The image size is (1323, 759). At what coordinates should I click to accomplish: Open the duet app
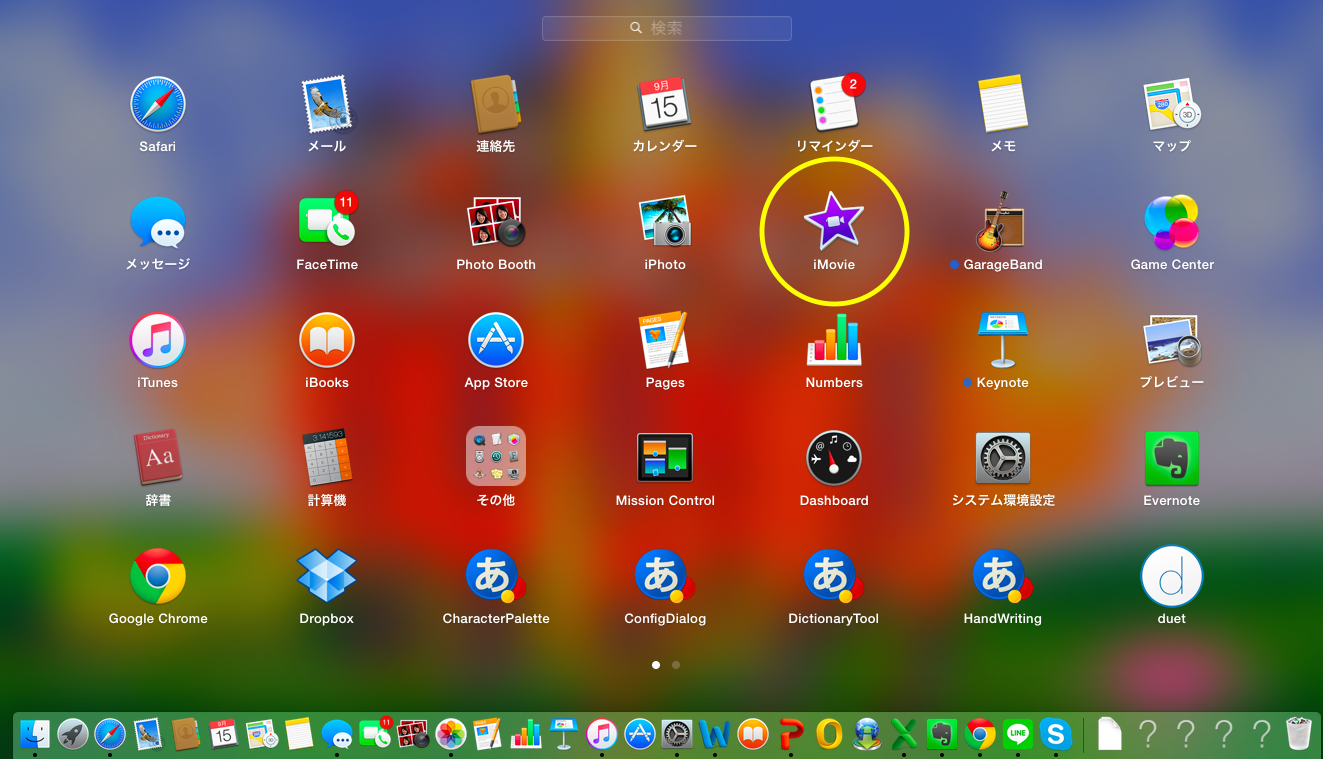[x=1172, y=576]
